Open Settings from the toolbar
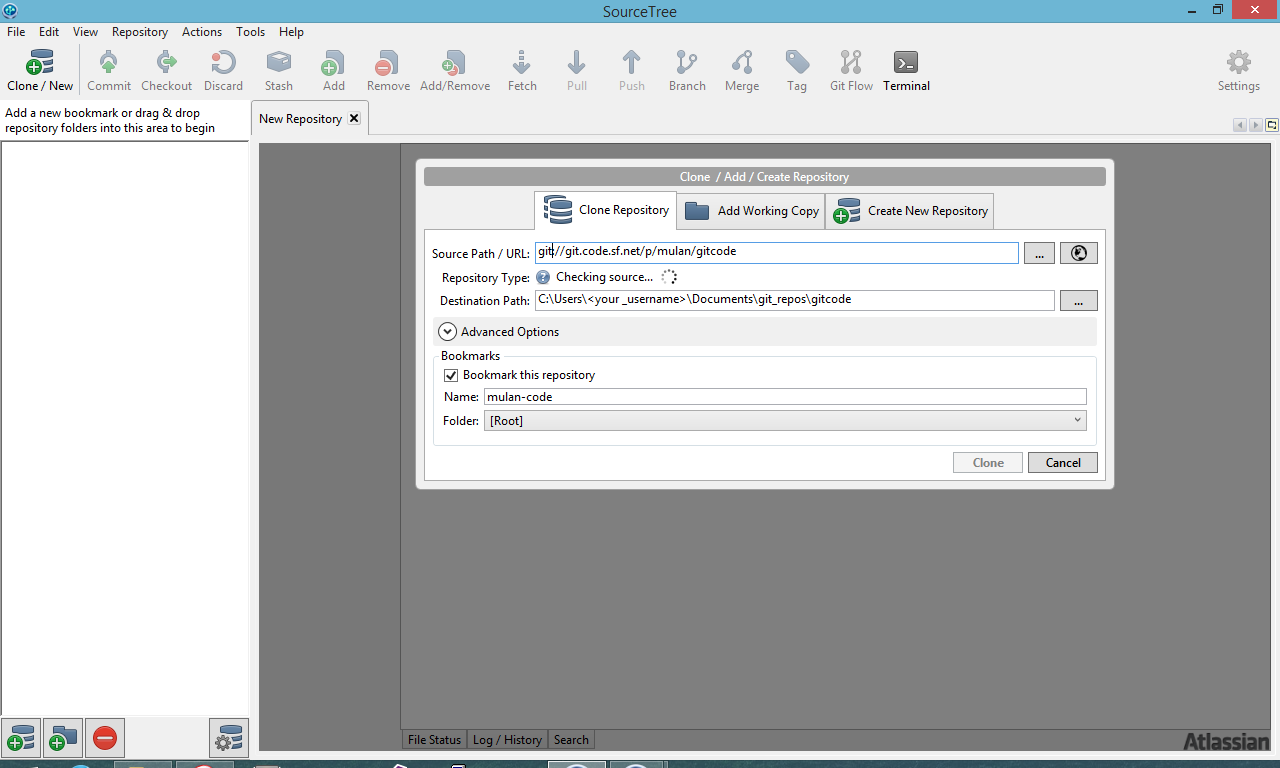The height and width of the screenshot is (768, 1280). tap(1238, 71)
